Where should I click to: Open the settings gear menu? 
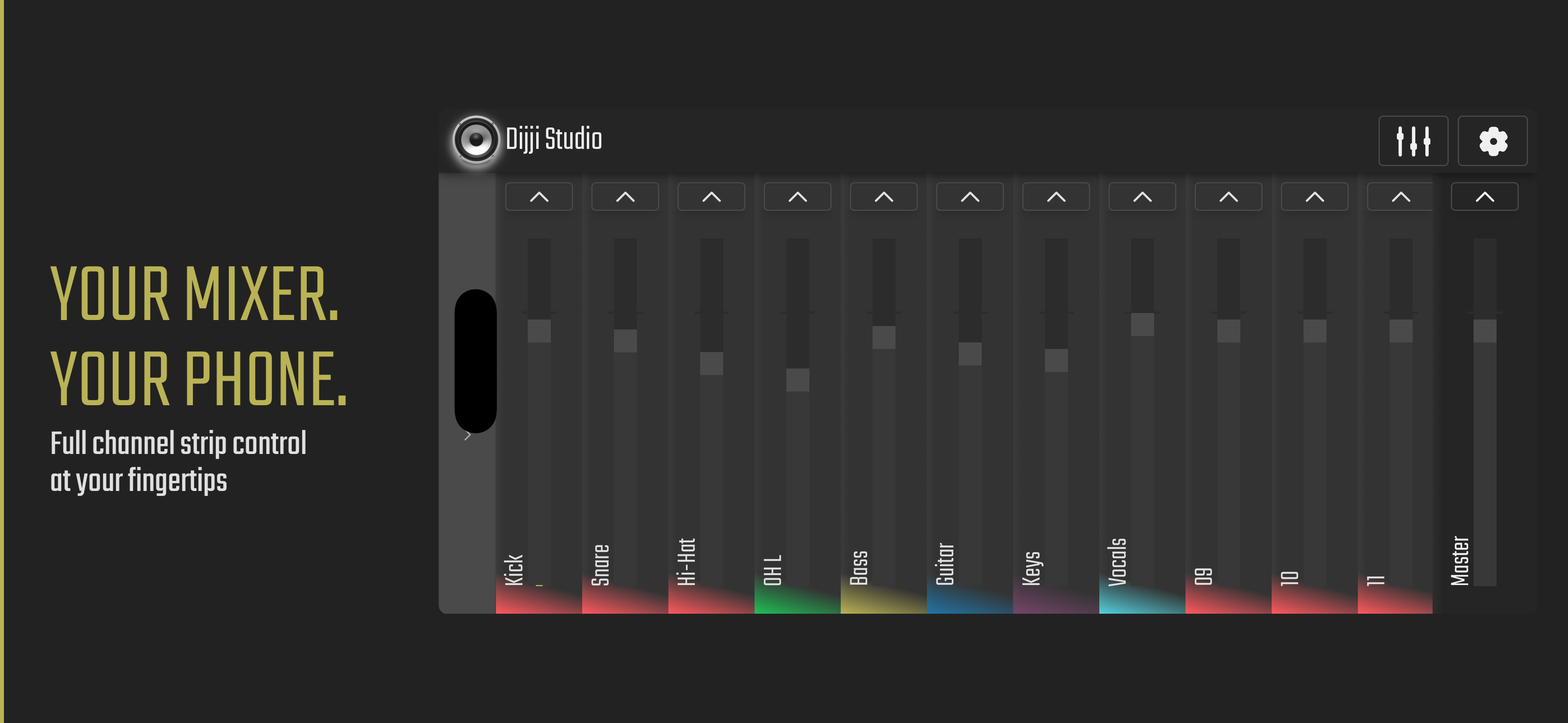pyautogui.click(x=1492, y=141)
